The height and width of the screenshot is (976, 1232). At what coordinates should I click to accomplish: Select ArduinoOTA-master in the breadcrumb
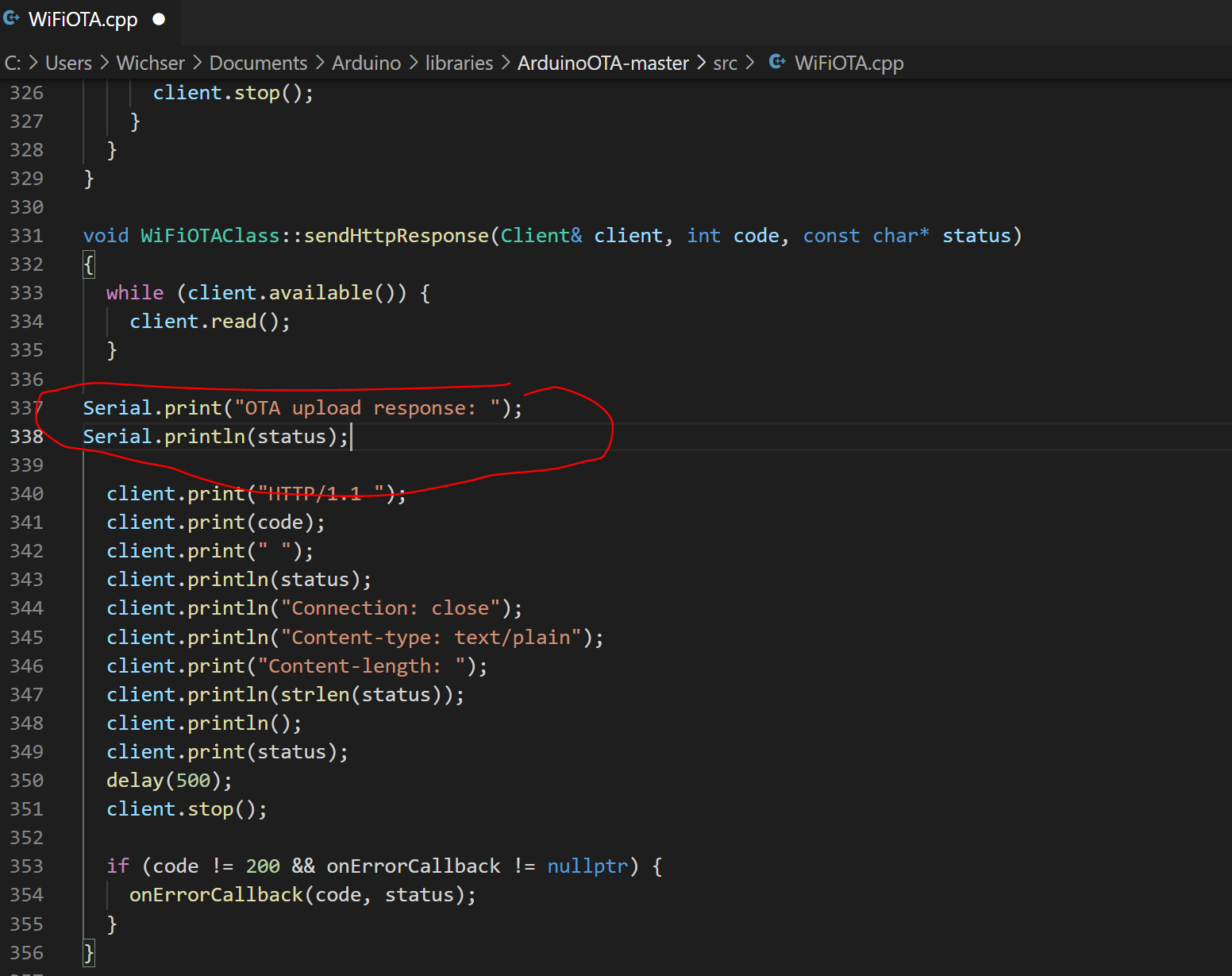point(603,63)
